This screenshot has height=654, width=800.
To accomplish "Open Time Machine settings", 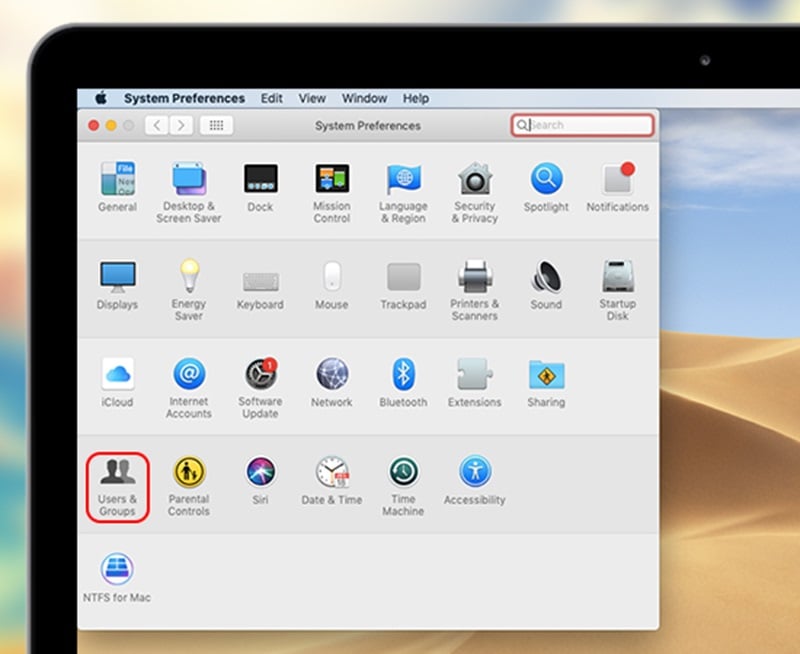I will 402,476.
